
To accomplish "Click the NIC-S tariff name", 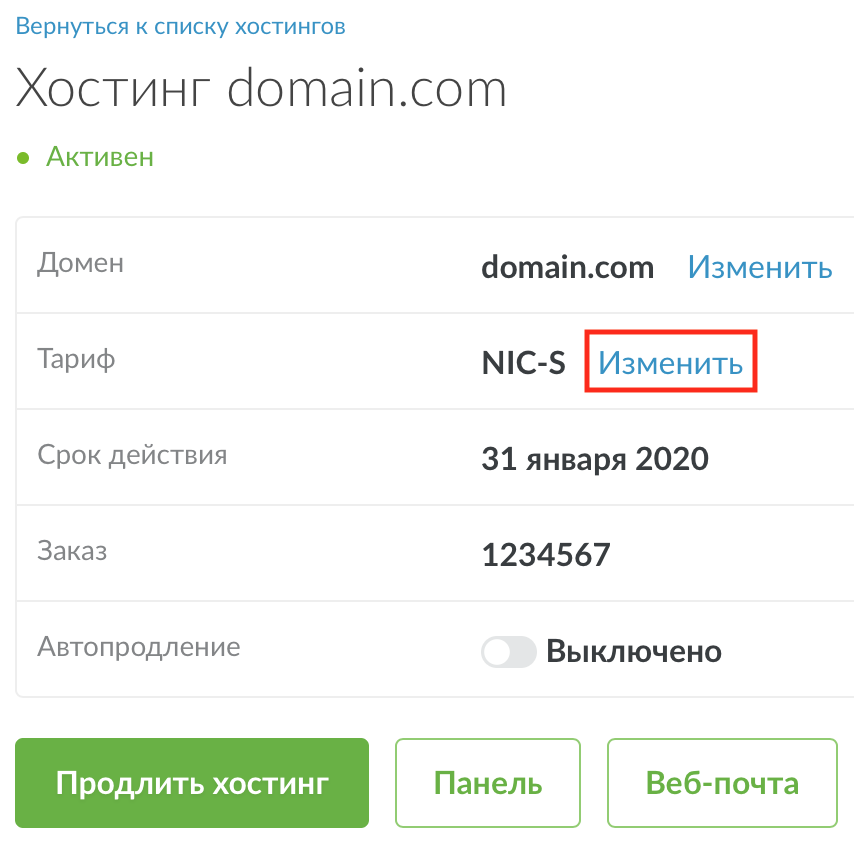I will (523, 363).
